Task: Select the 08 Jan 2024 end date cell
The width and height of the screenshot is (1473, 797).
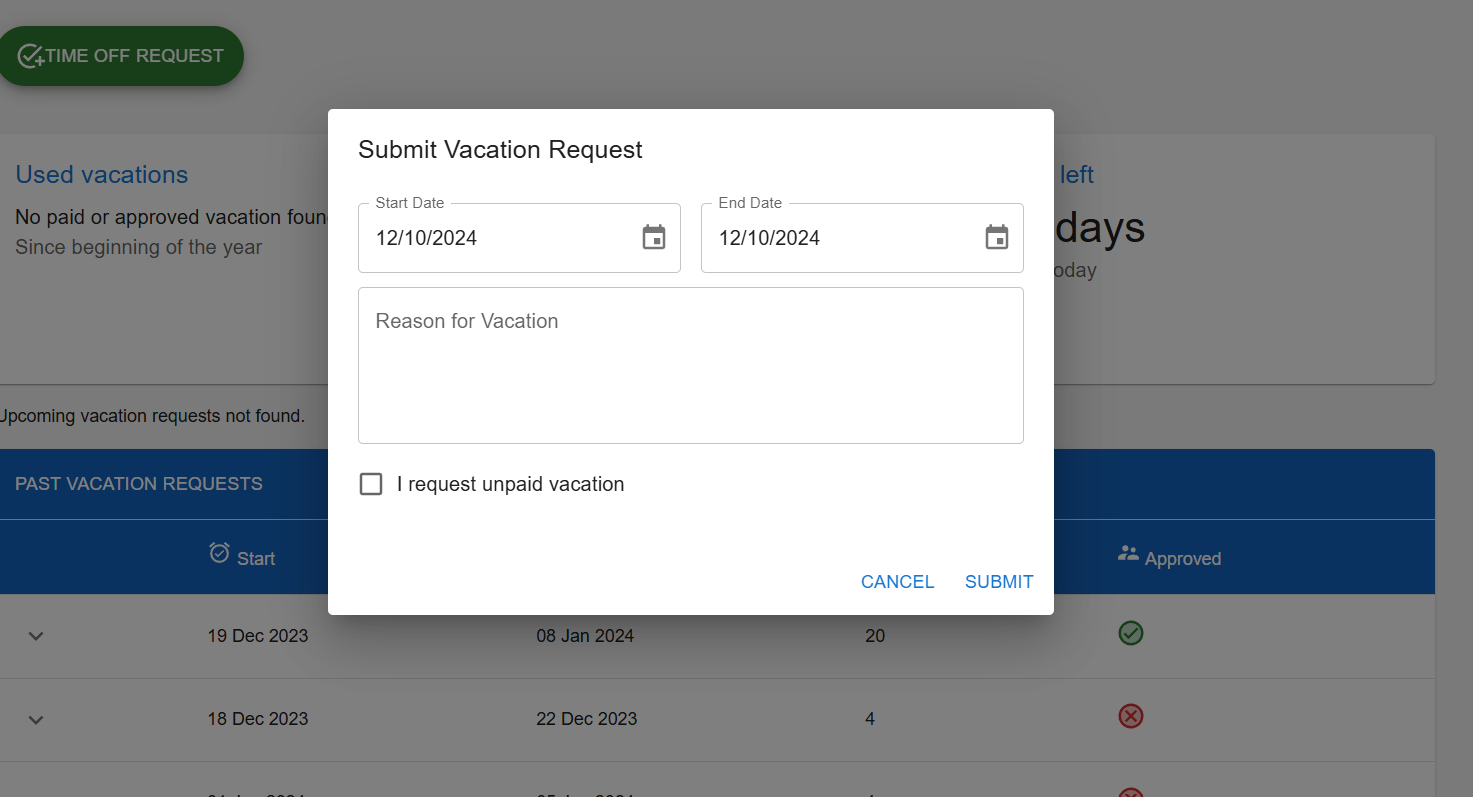Action: [585, 636]
